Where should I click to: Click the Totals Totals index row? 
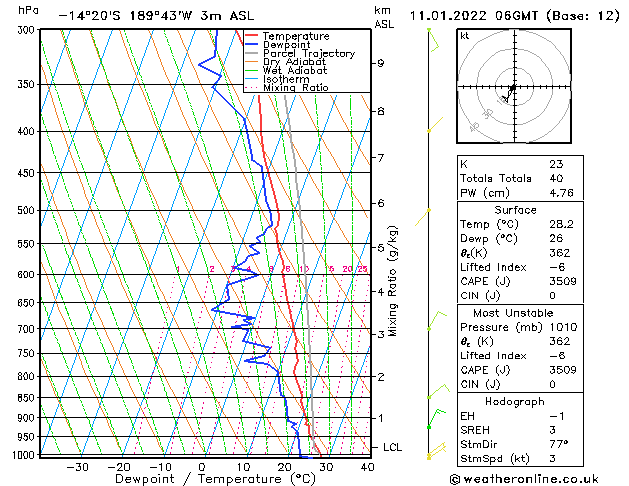(520, 178)
